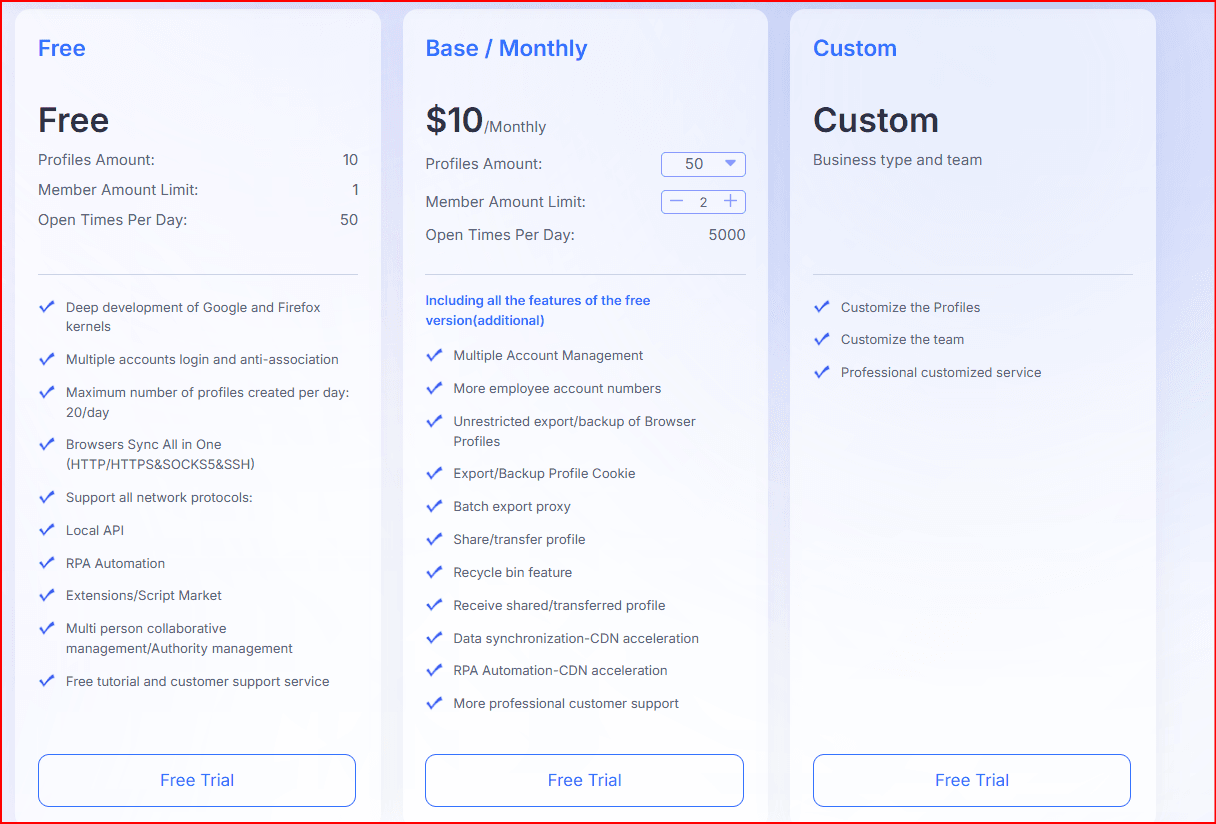Image resolution: width=1216 pixels, height=824 pixels.
Task: Increase Member Amount Limit with plus button
Action: 731,202
